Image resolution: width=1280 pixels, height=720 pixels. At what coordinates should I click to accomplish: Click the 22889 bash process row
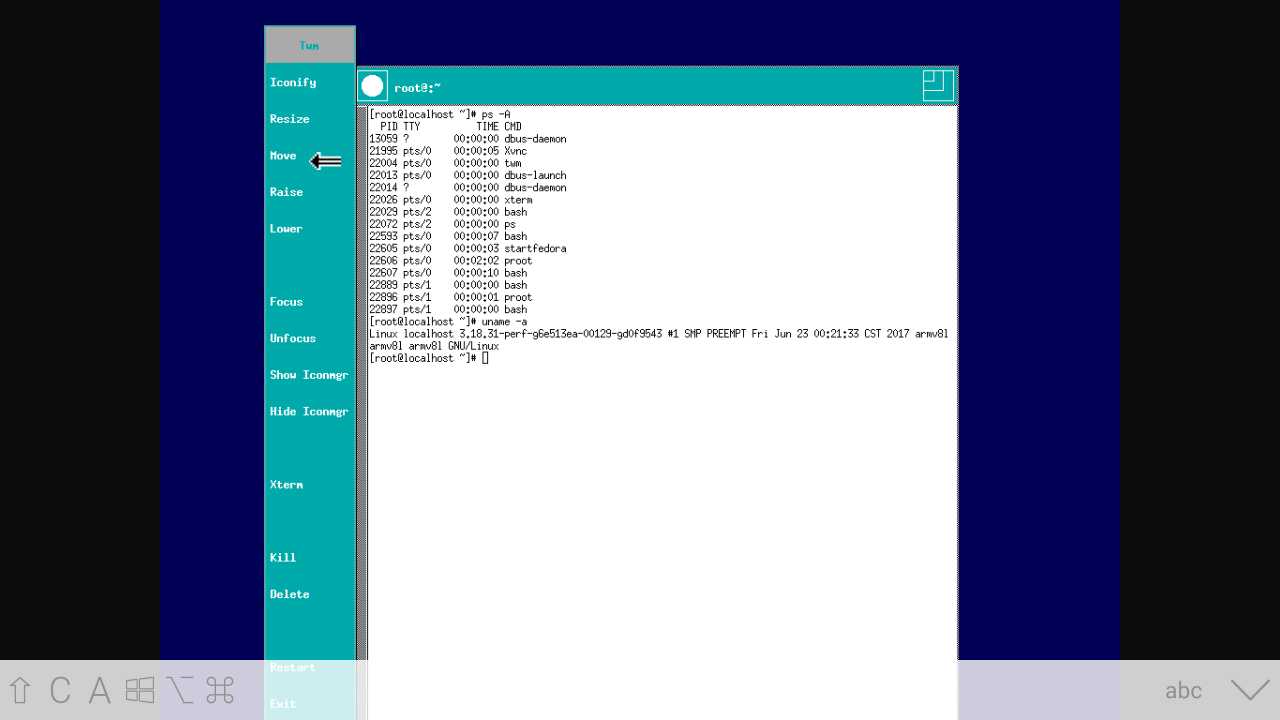[x=448, y=285]
